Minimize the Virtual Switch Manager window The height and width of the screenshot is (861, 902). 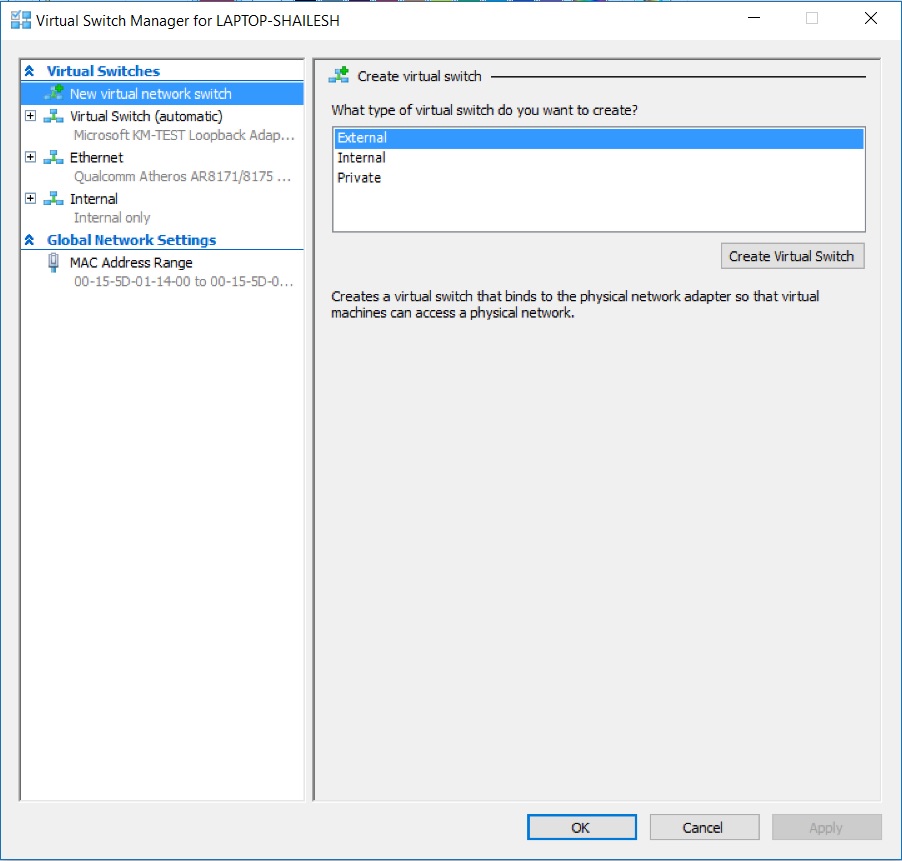tap(754, 18)
